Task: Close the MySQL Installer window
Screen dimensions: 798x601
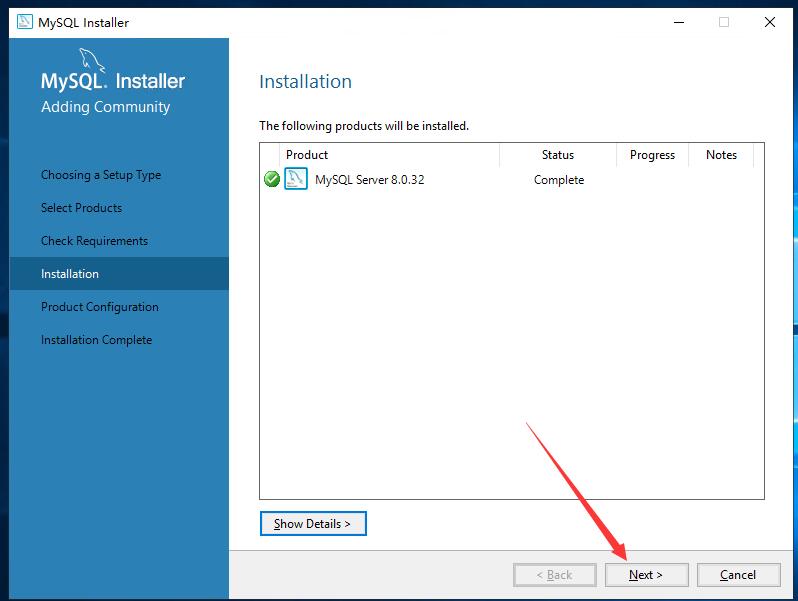Action: 770,22
